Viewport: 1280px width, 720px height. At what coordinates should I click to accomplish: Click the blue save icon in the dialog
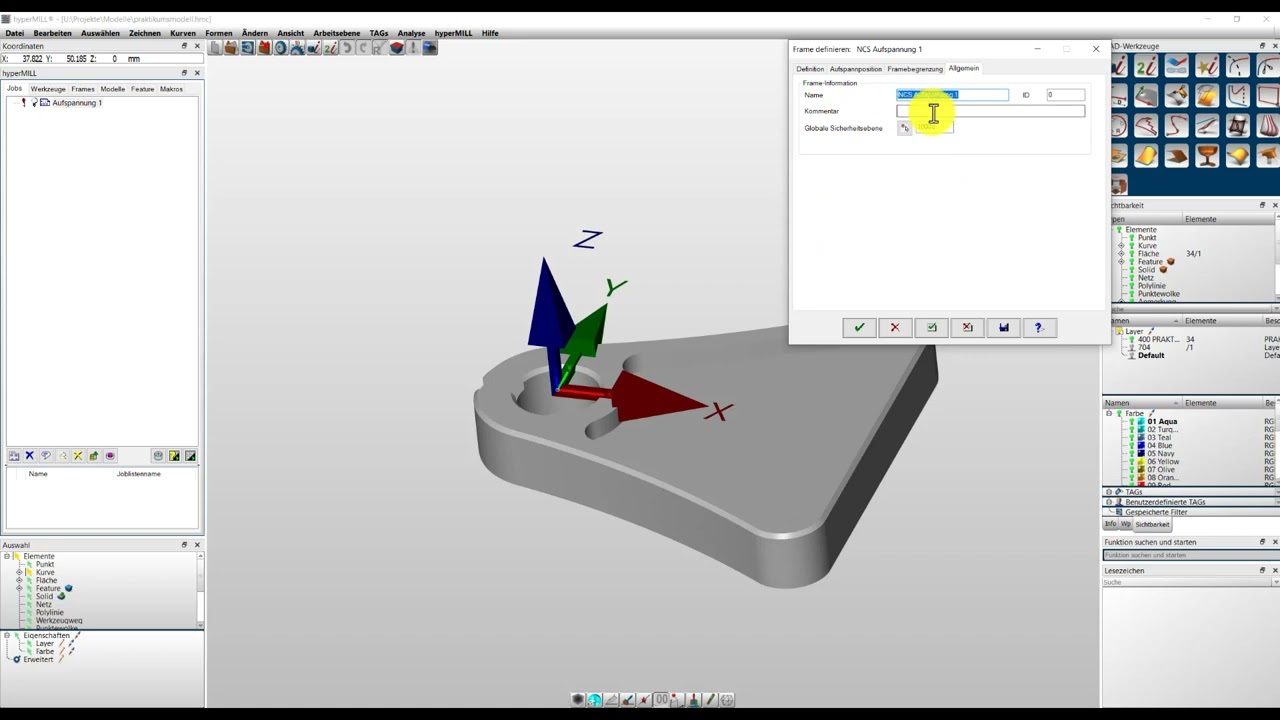pyautogui.click(x=1003, y=327)
